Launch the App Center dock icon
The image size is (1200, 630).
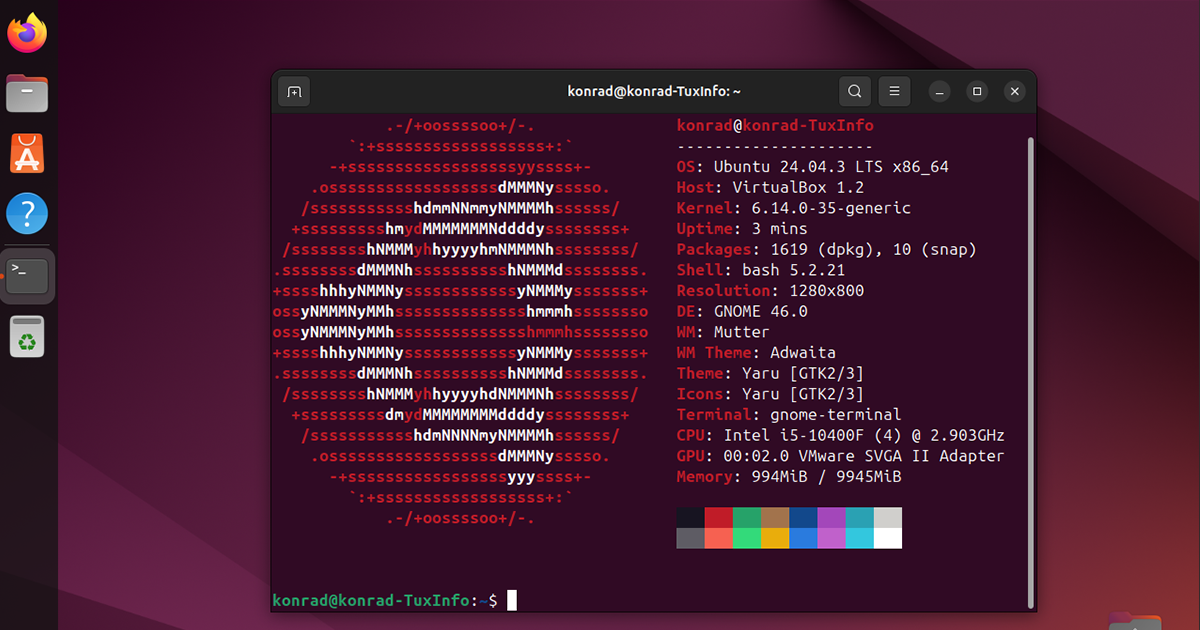pos(27,154)
